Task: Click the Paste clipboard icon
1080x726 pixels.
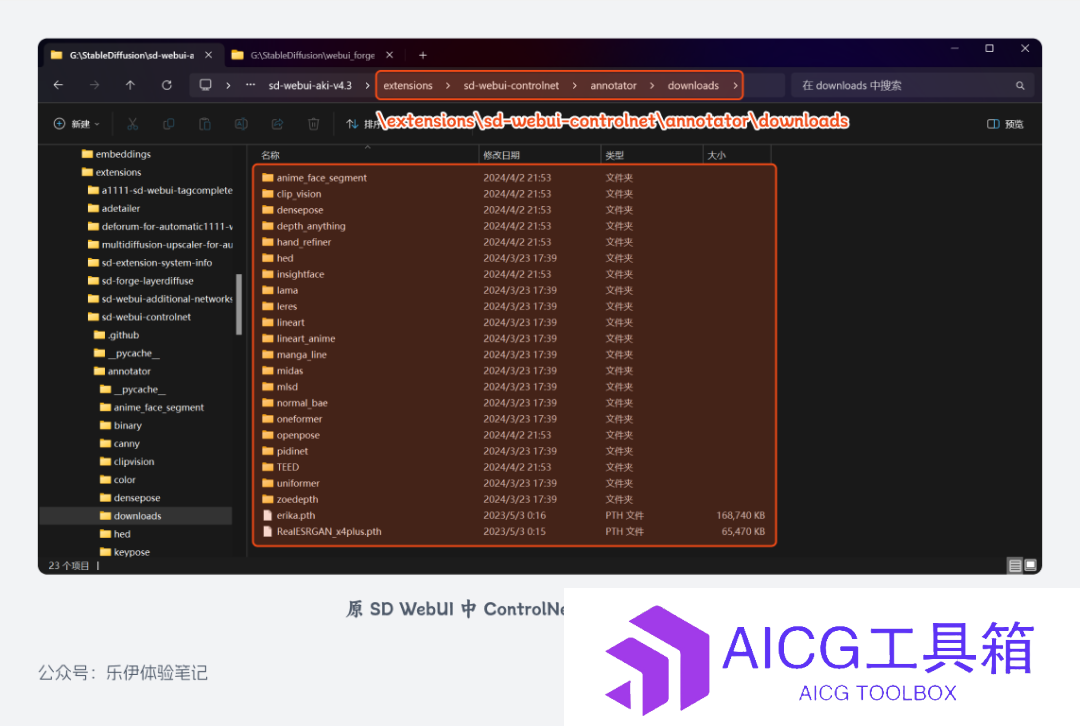Action: [205, 124]
